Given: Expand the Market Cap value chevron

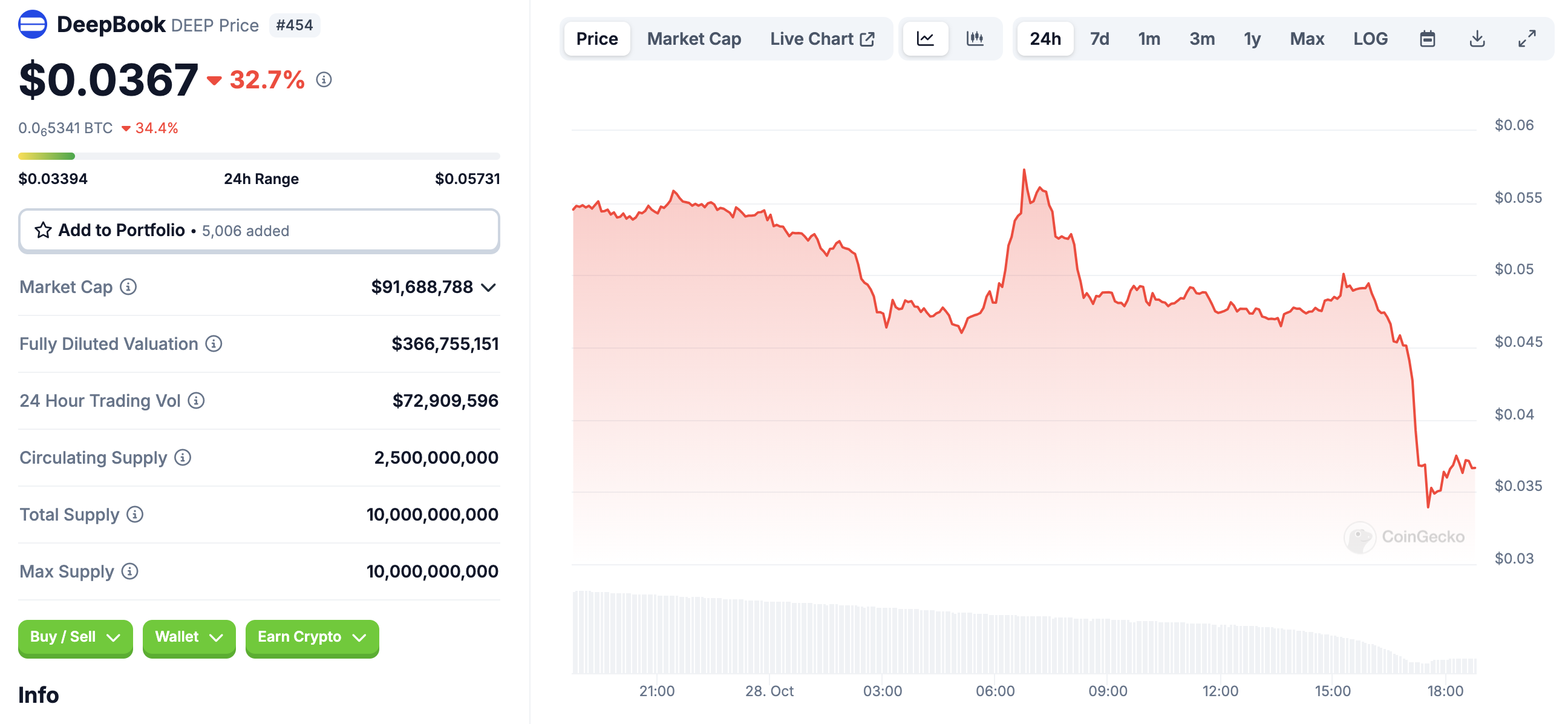Looking at the screenshot, I should pos(488,288).
